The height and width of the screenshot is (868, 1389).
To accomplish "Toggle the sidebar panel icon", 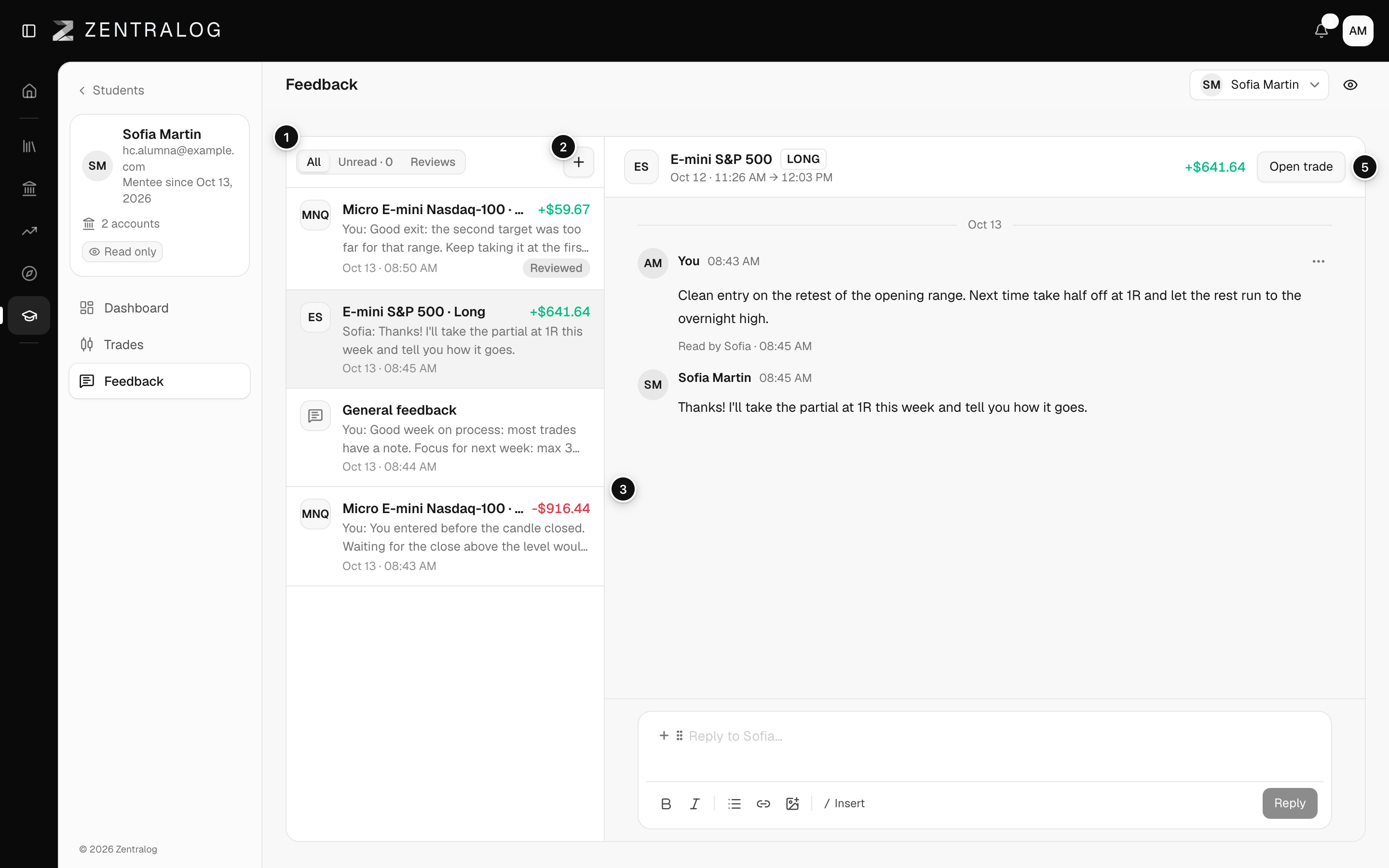I will (x=29, y=30).
